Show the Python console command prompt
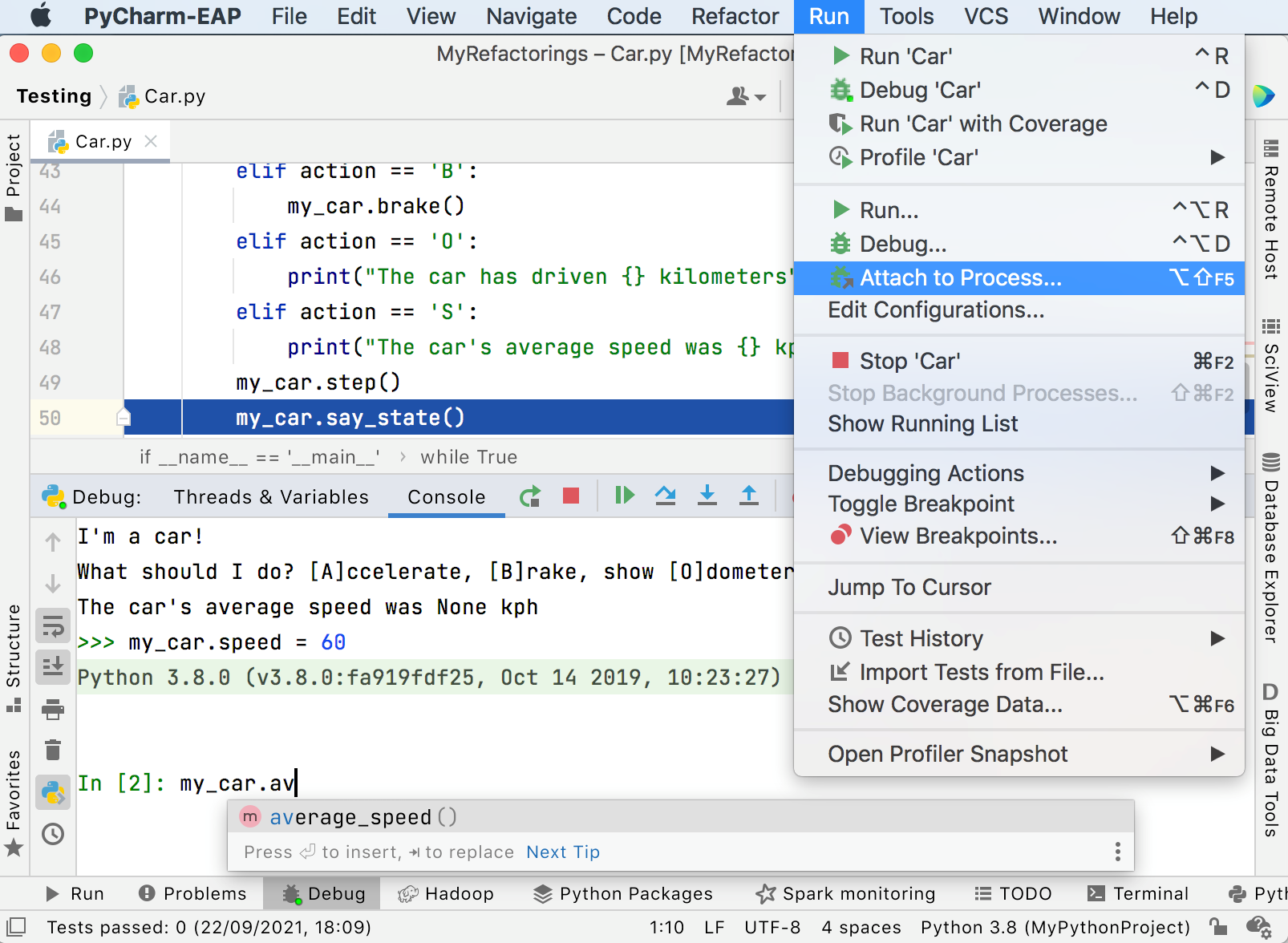1288x943 pixels. (53, 793)
